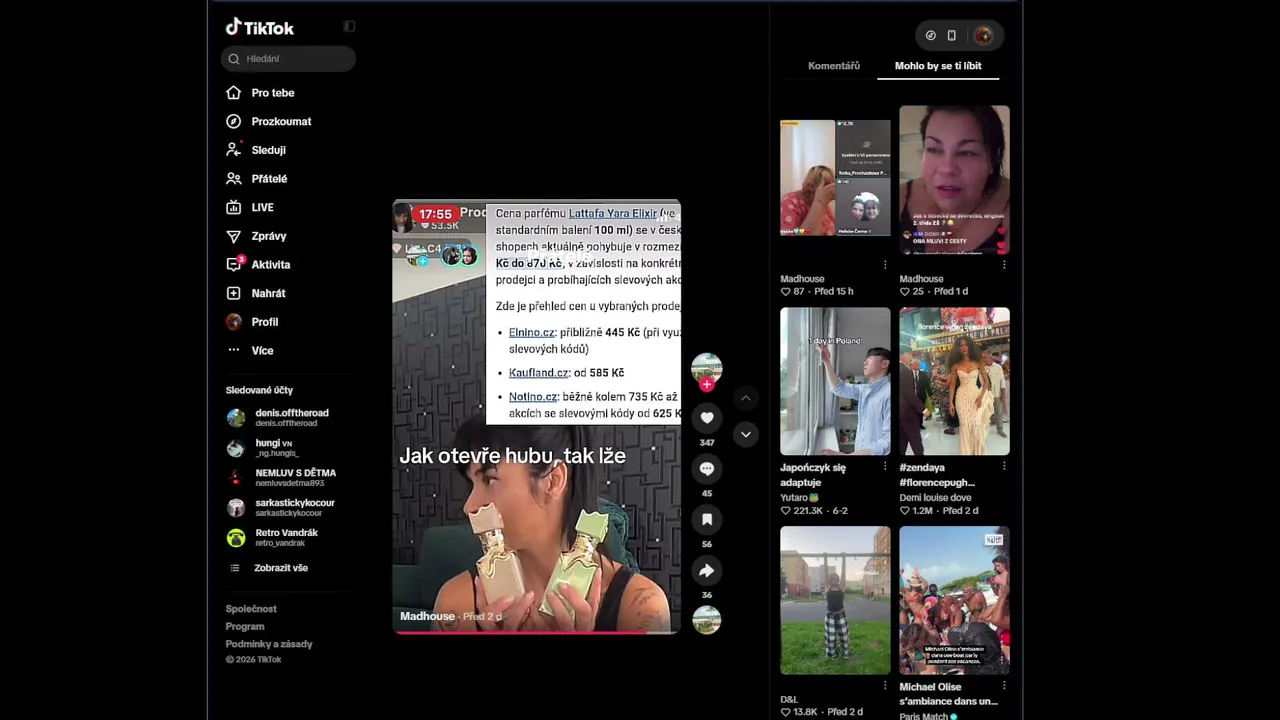
Task: Select the Mohlo by se ti líbit tab
Action: tap(938, 66)
